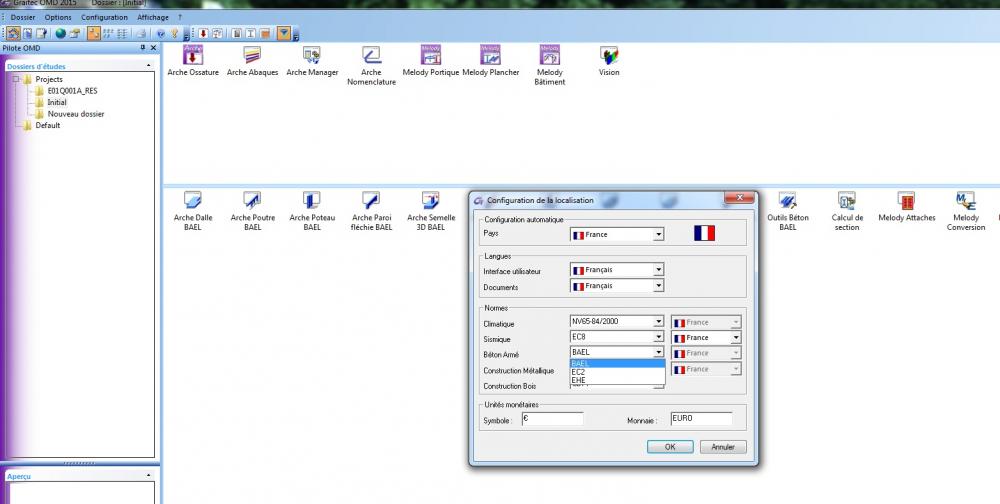
Task: Open the Vision module icon
Action: pos(609,61)
